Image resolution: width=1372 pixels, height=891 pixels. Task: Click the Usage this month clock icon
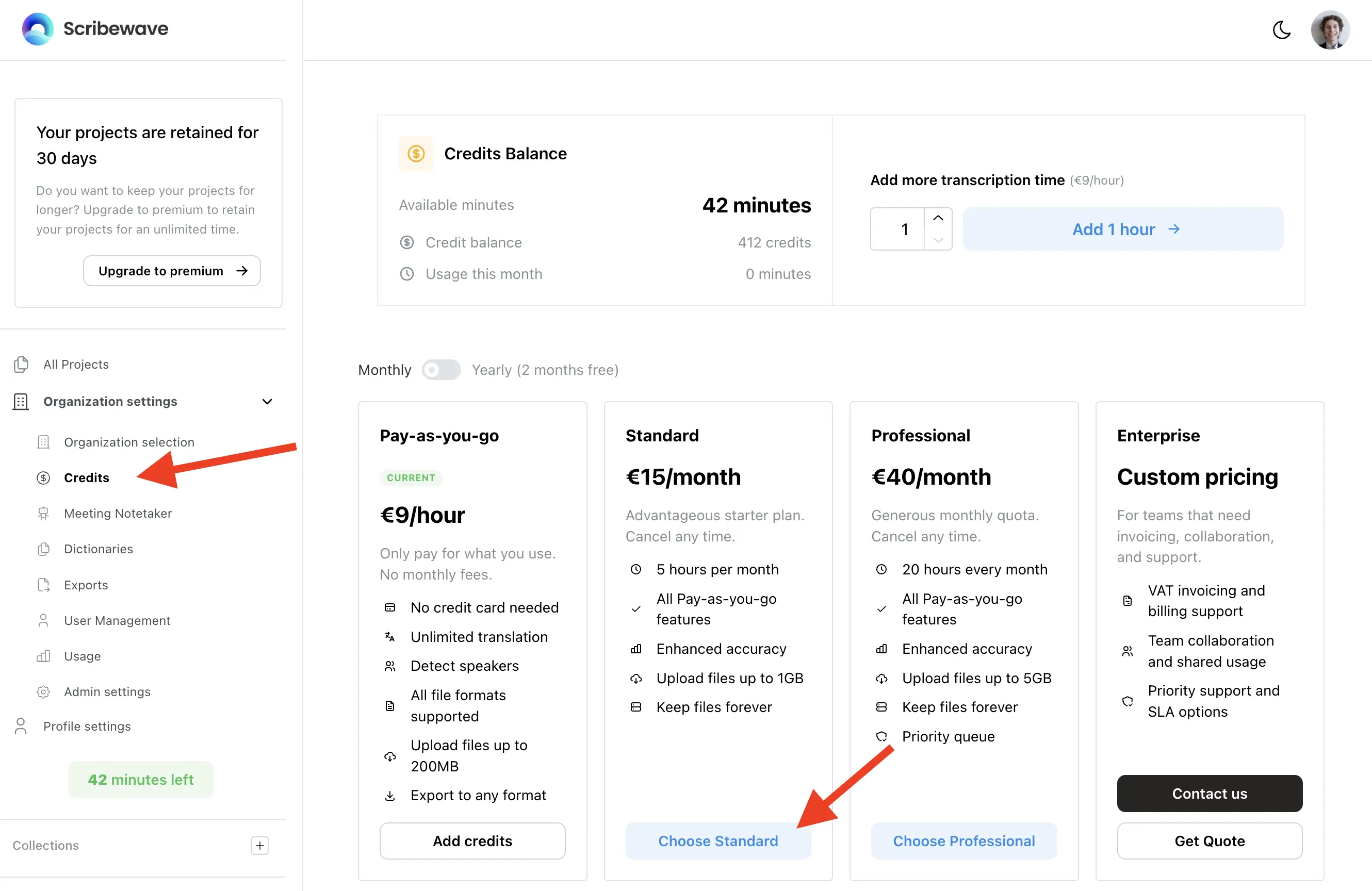[407, 274]
